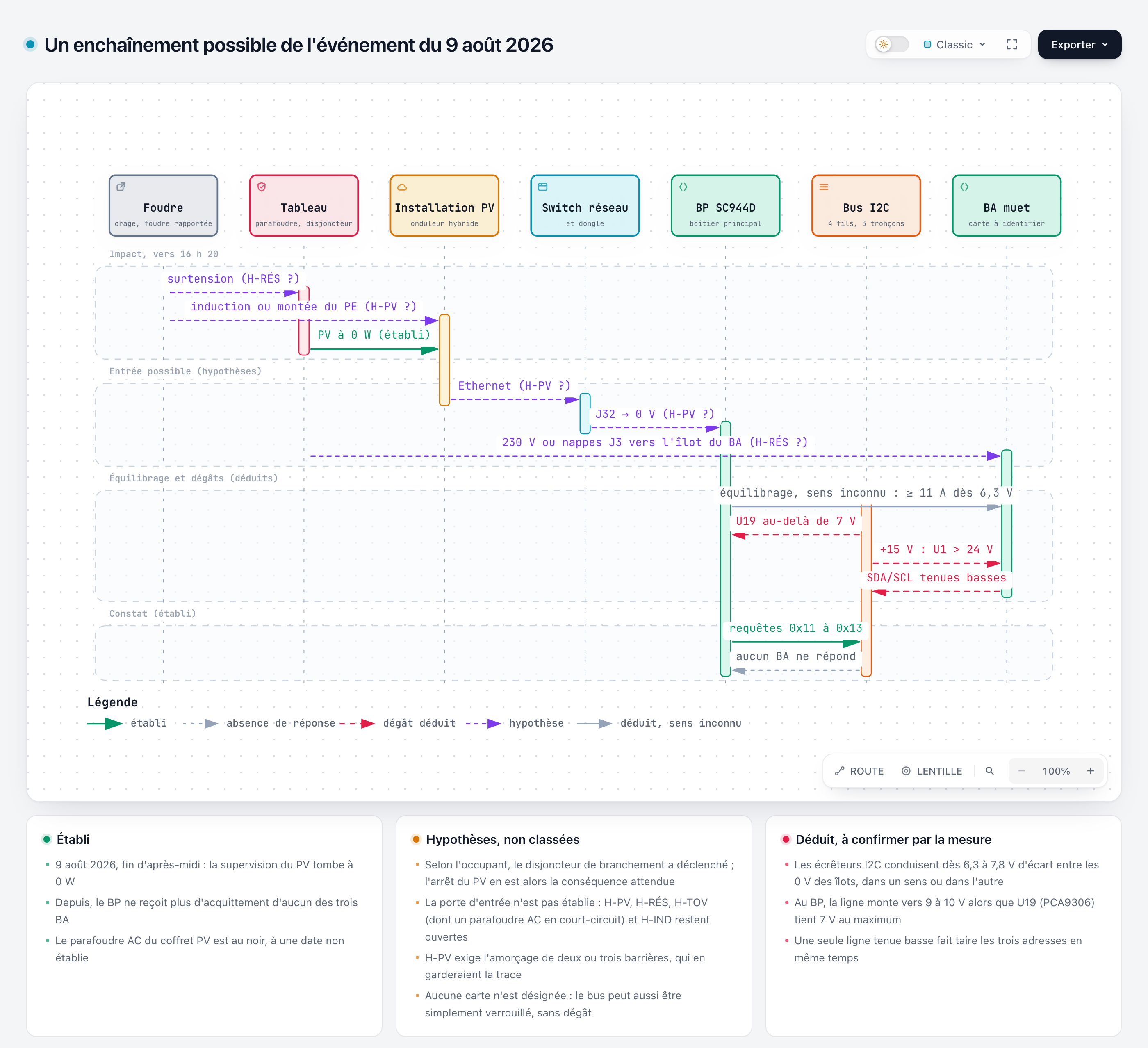Click the 'aucun BA ne répond' label
Screen dimensions: 1148x1048
tap(795, 657)
